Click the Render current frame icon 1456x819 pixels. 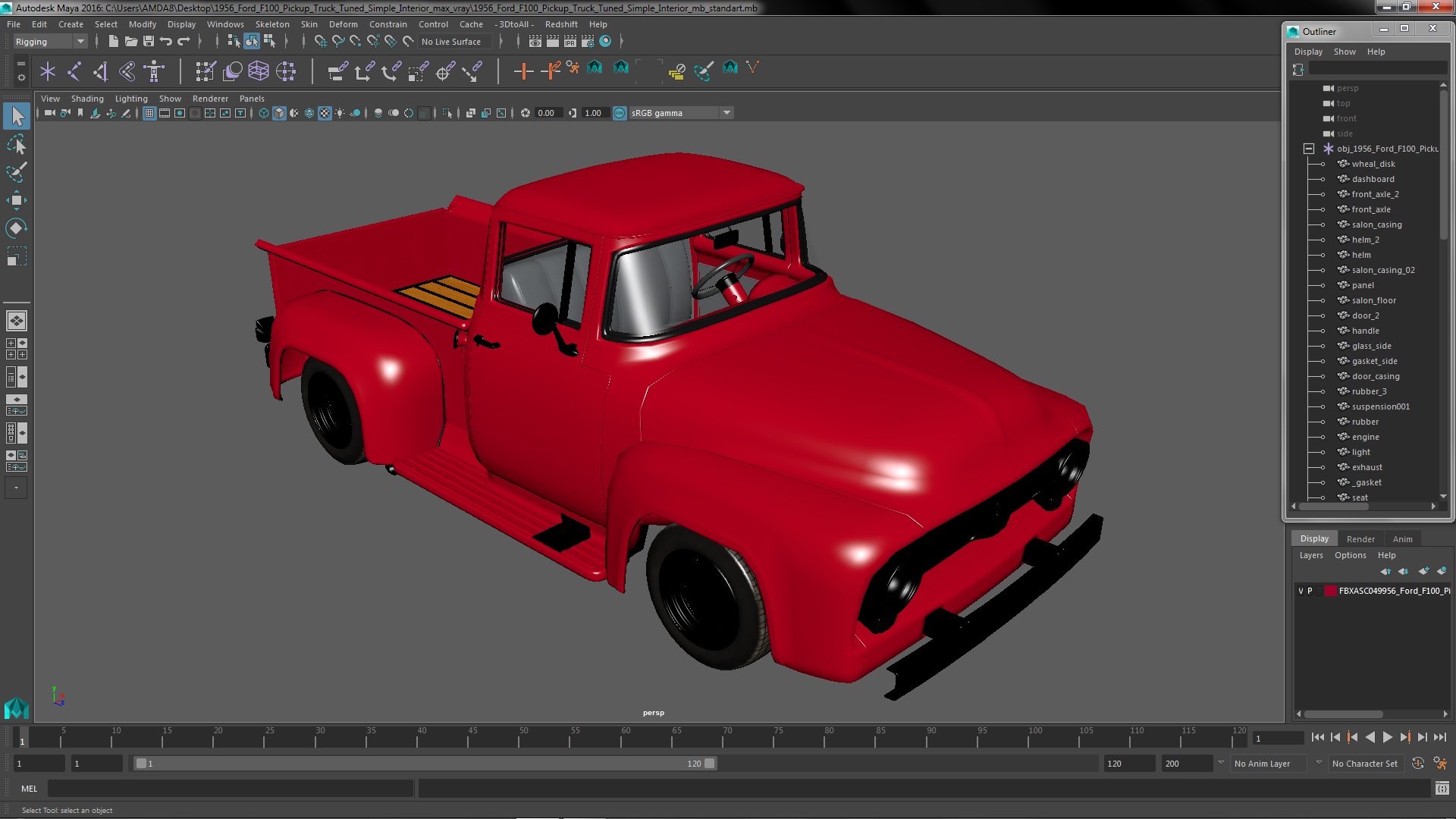pos(552,41)
